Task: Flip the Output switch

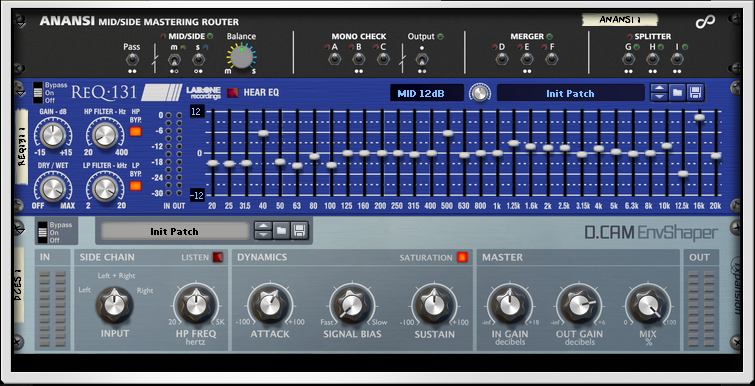Action: pyautogui.click(x=422, y=60)
